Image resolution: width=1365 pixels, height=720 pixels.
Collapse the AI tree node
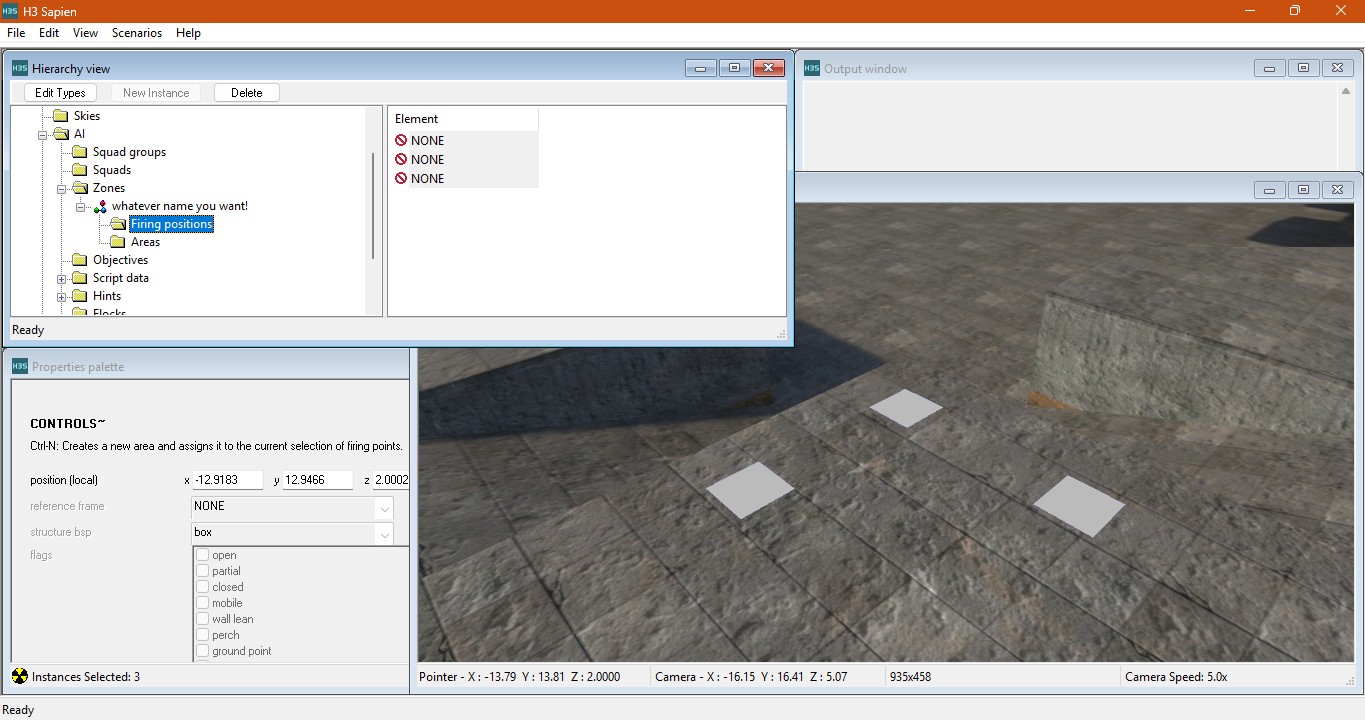pos(43,134)
